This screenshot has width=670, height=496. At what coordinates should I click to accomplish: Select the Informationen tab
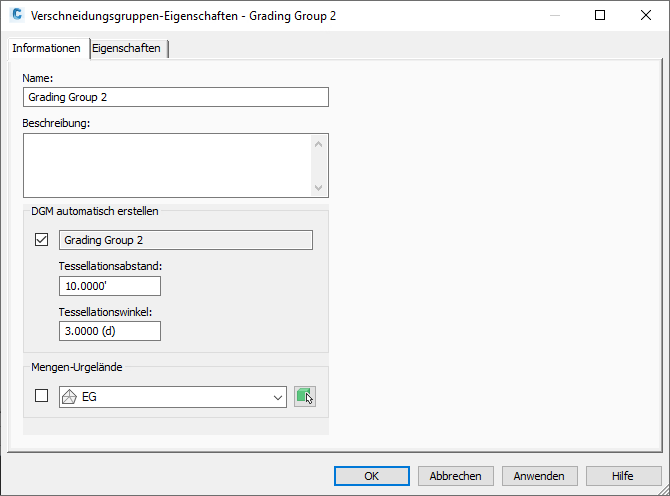[x=46, y=48]
